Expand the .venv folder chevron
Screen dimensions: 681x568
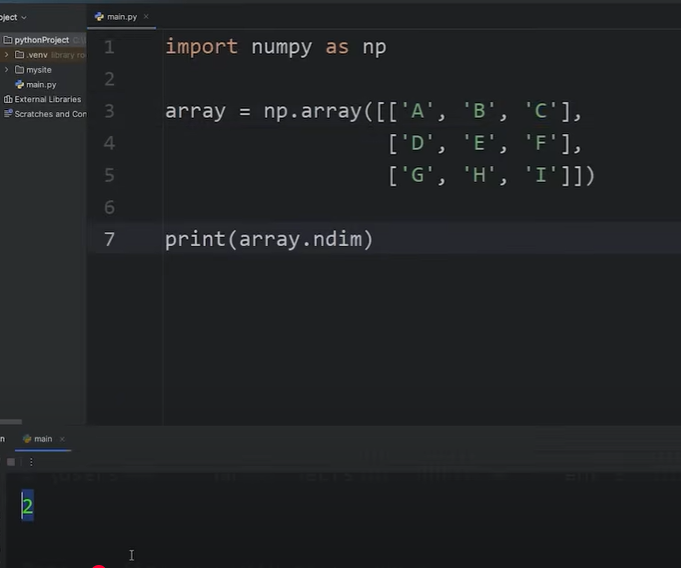click(7, 55)
